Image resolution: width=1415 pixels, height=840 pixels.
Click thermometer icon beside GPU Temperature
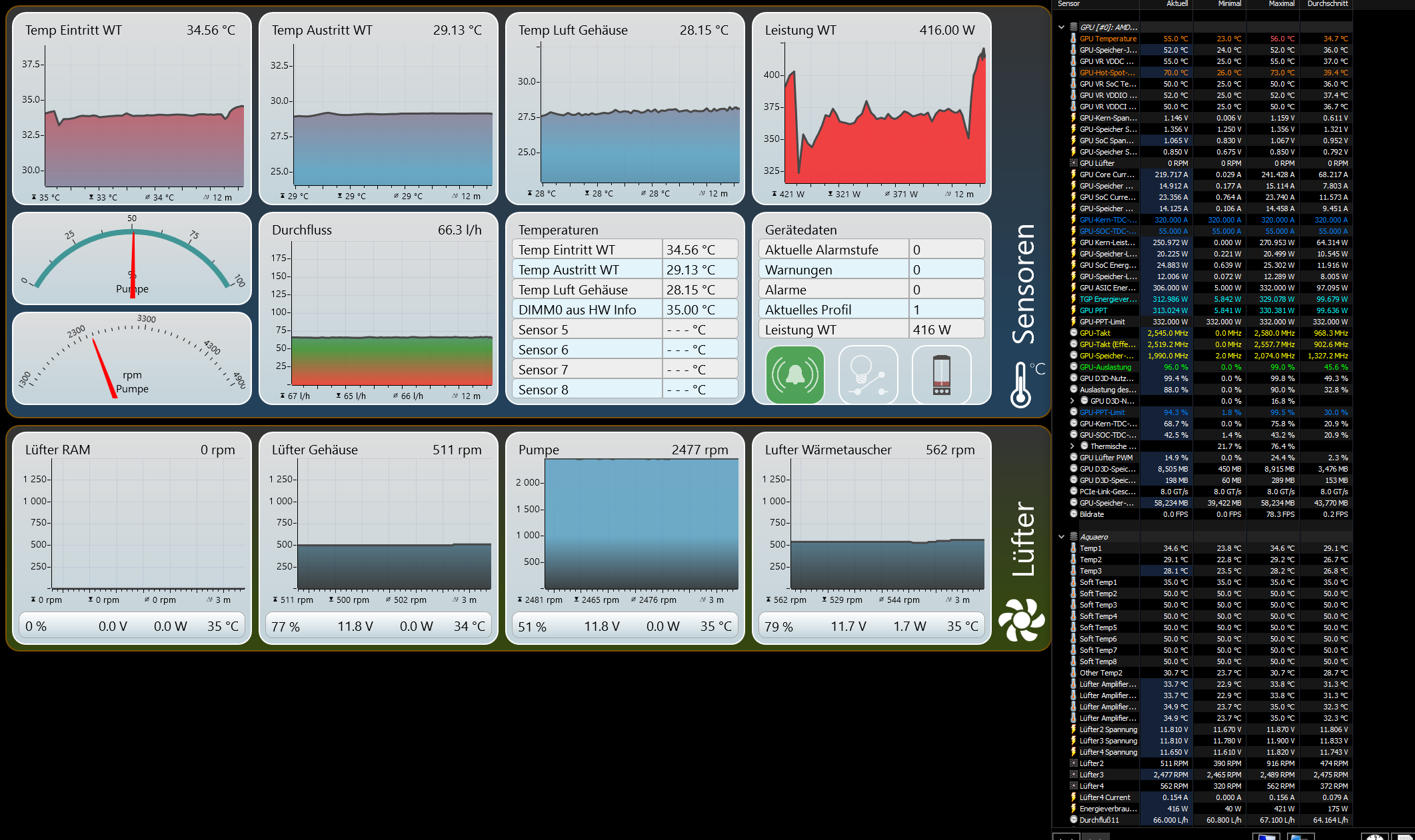coord(1073,39)
